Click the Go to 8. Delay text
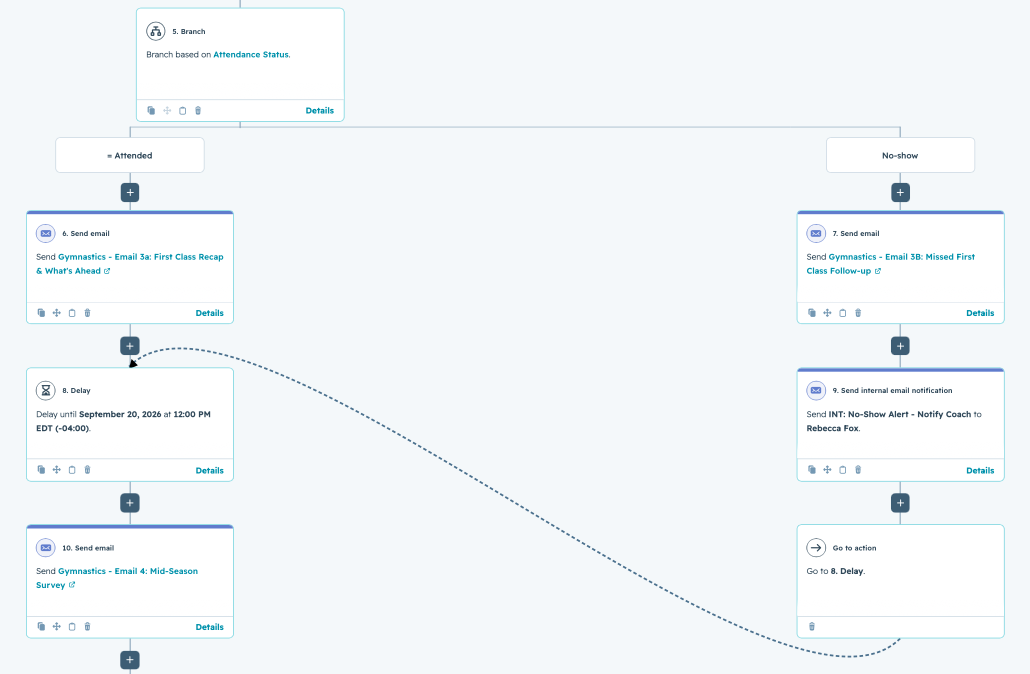The width and height of the screenshot is (1030, 674). click(x=836, y=571)
